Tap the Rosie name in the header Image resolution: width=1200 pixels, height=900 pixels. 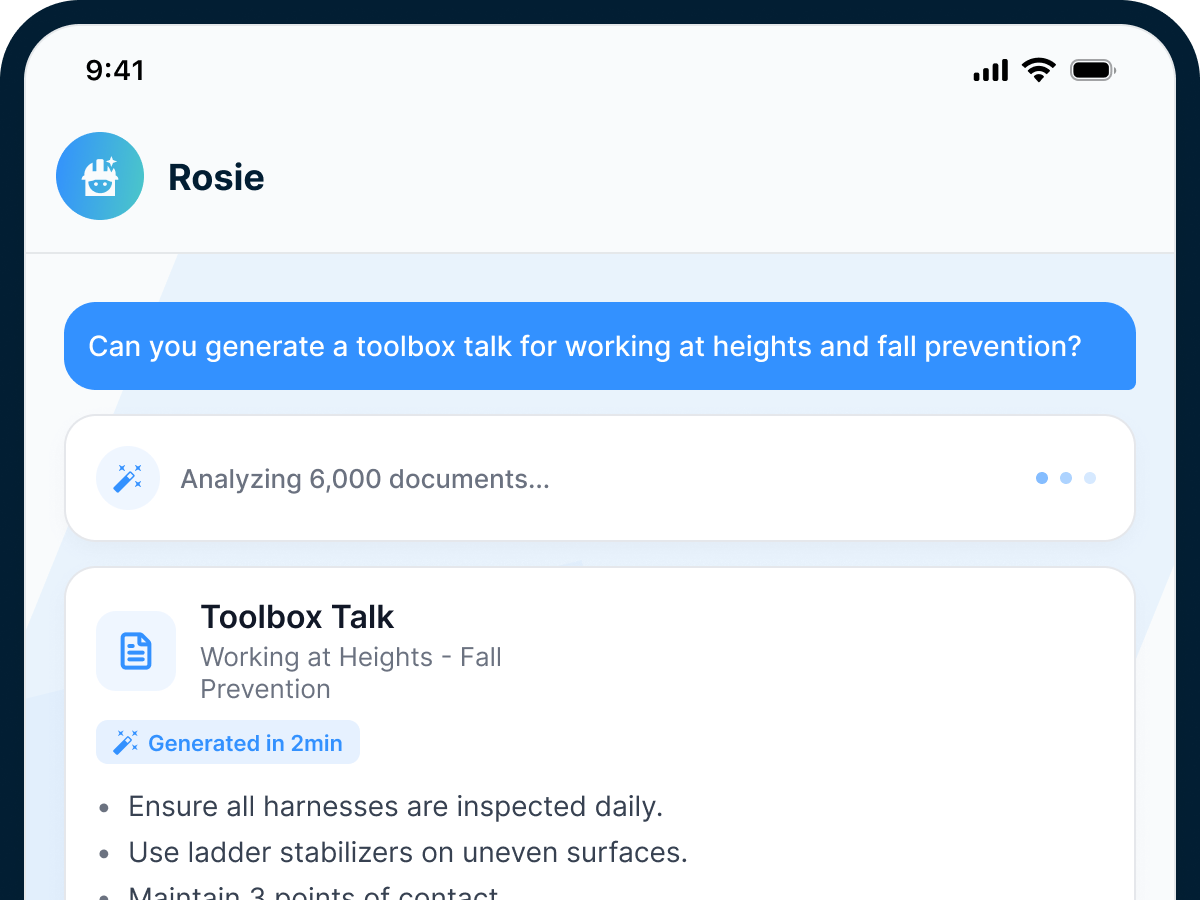(x=216, y=178)
